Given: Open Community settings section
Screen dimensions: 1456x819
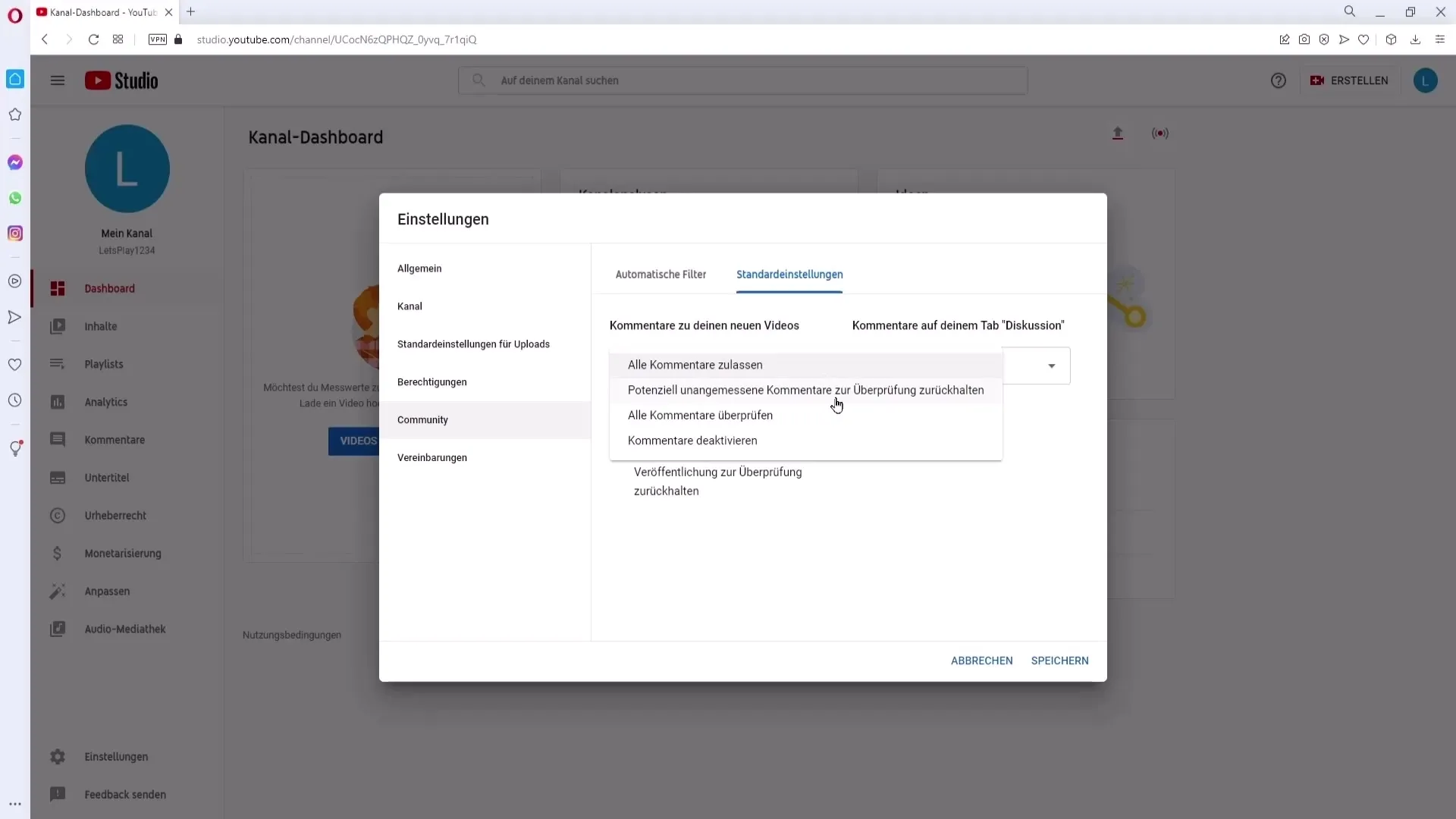Looking at the screenshot, I should point(423,419).
